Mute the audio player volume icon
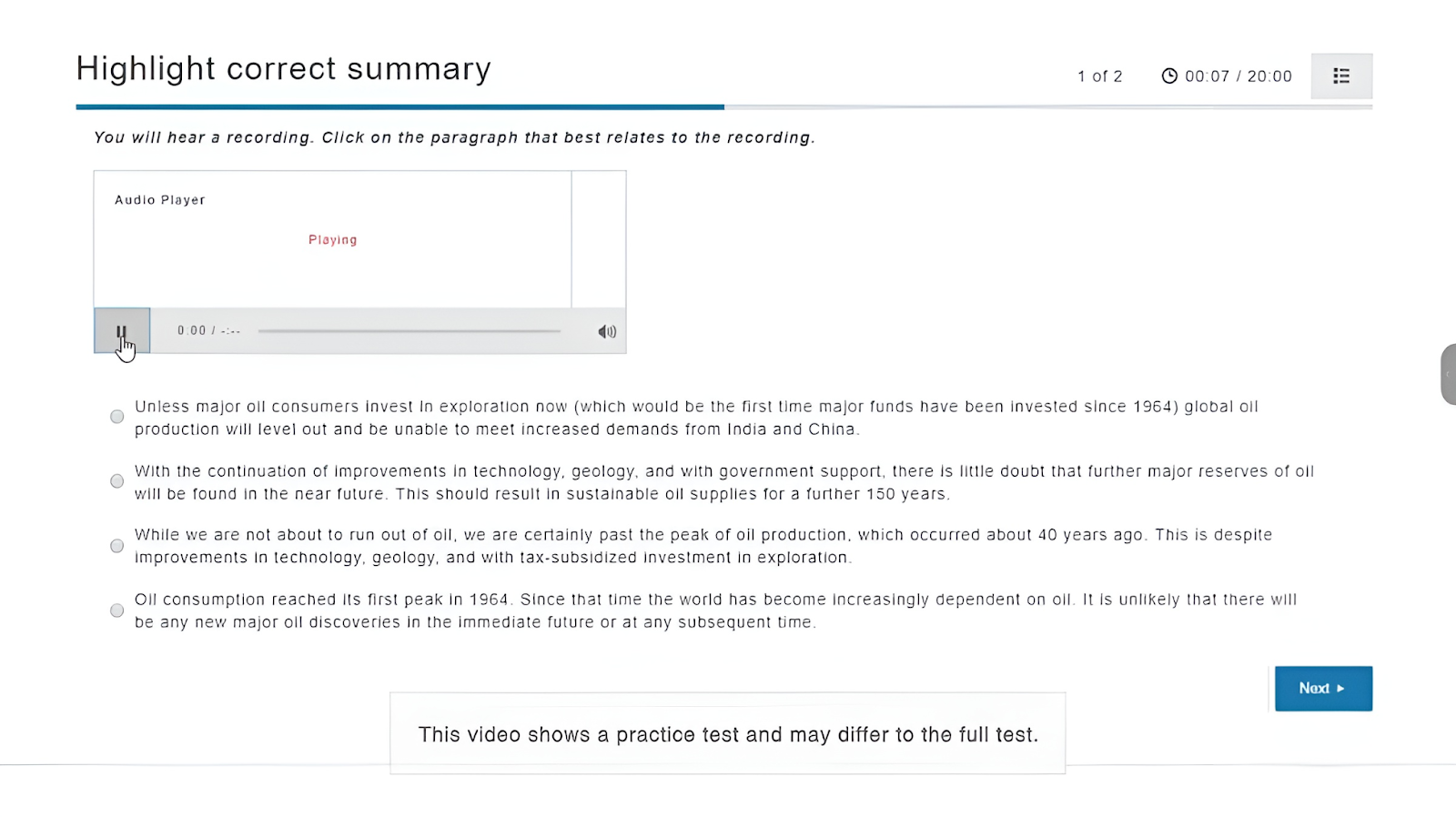1456x817 pixels. (x=607, y=331)
